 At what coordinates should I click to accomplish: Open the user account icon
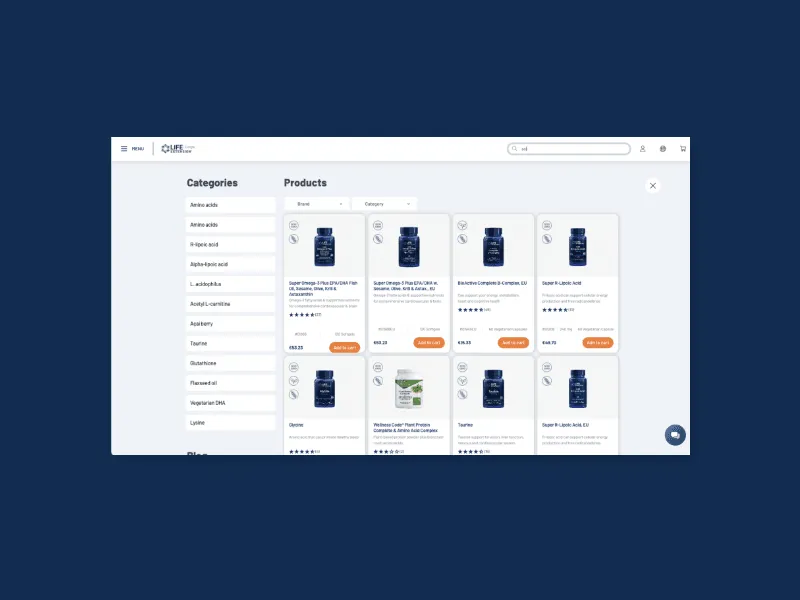pos(642,148)
